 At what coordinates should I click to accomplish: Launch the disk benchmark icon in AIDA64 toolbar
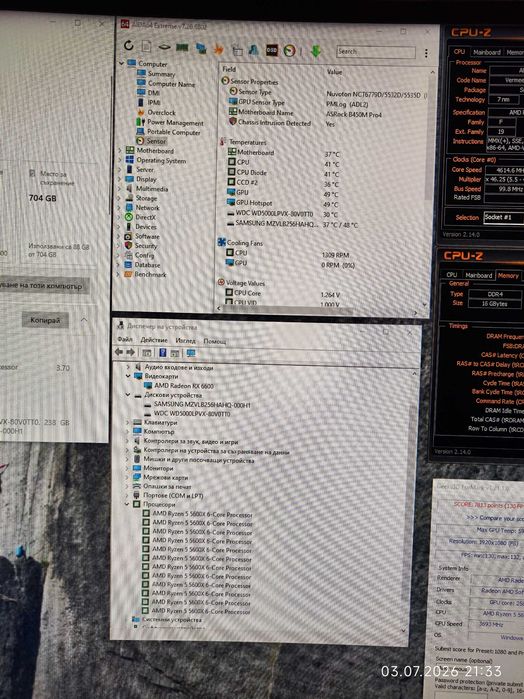164,47
